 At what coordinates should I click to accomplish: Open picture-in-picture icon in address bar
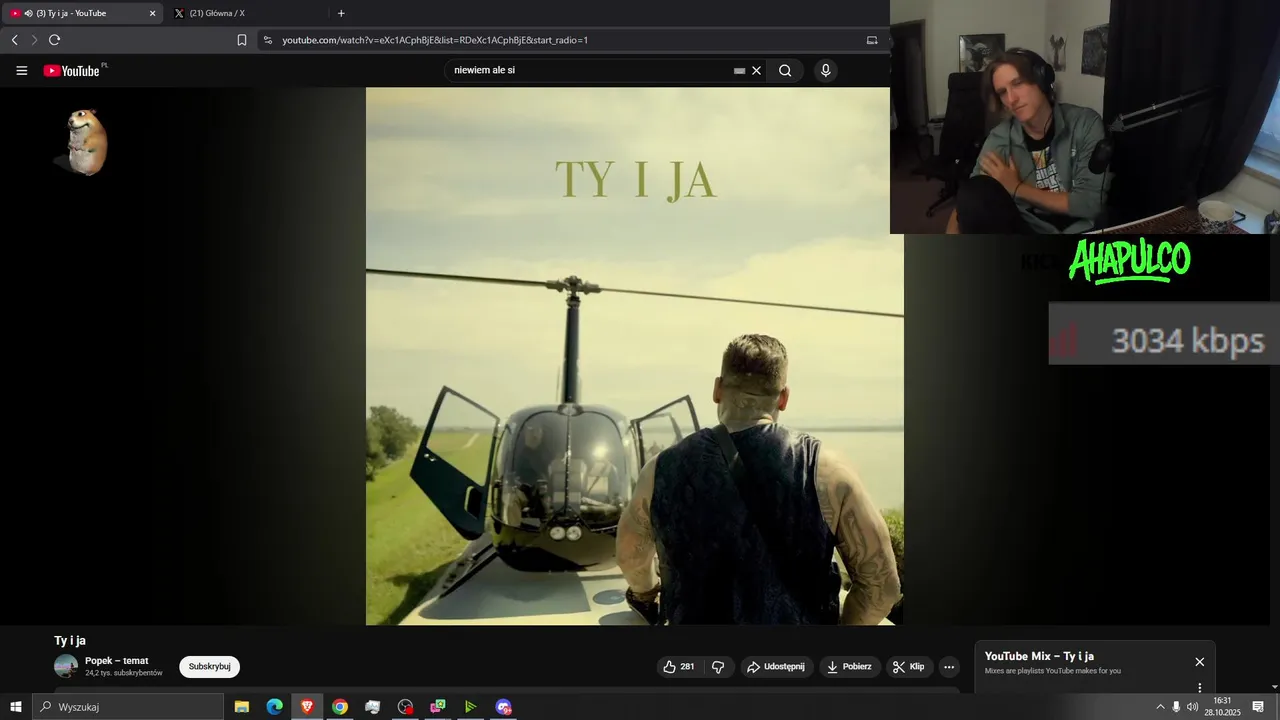pyautogui.click(x=872, y=40)
